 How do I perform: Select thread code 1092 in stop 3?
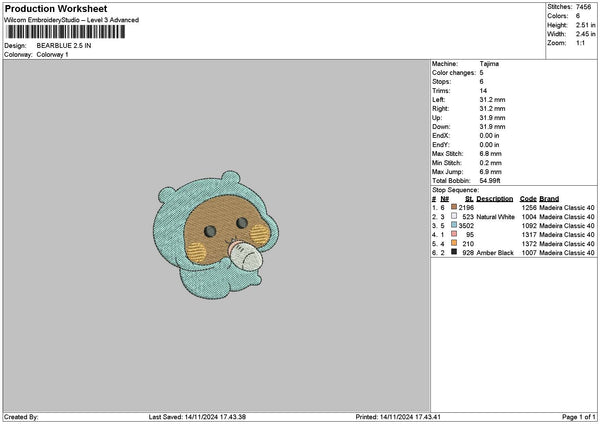tap(528, 225)
